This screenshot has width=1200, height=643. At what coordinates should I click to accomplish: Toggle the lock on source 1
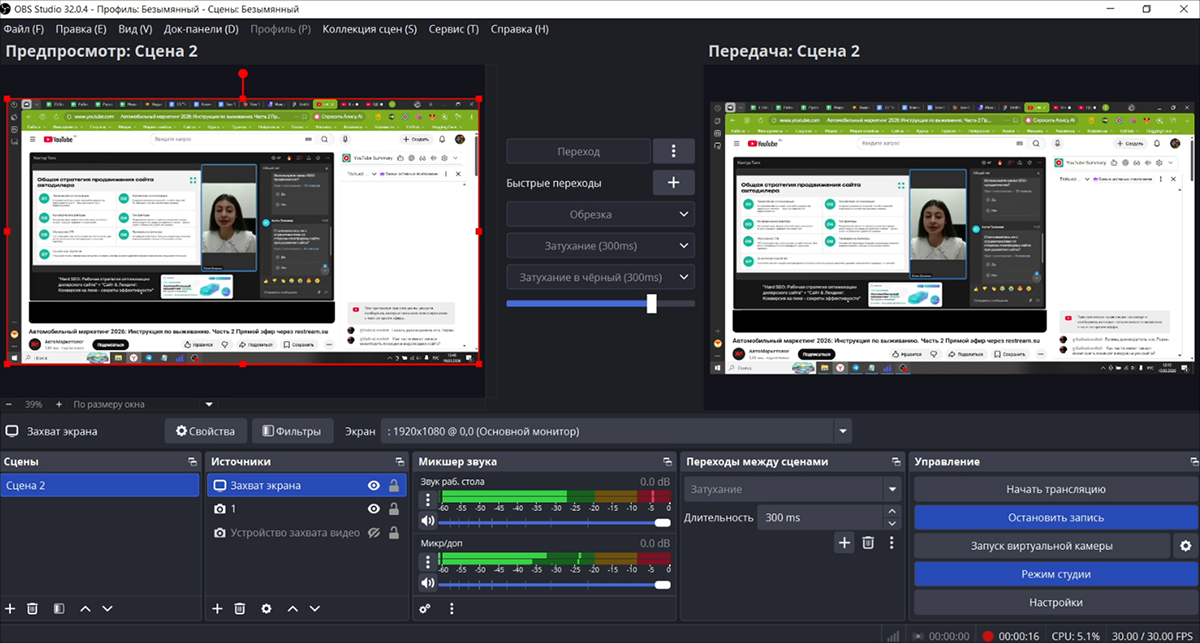pos(394,509)
